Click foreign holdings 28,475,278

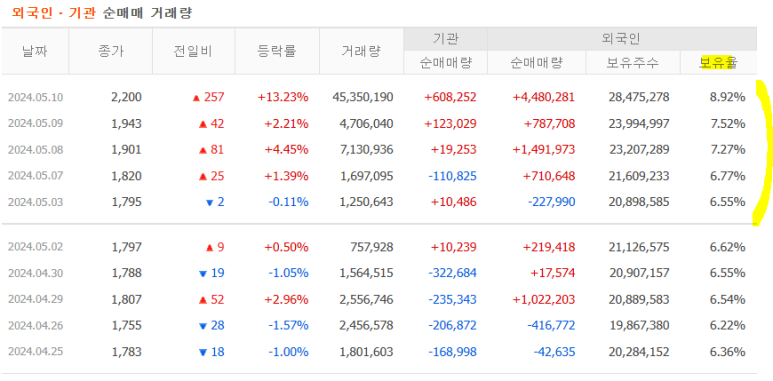(x=639, y=97)
